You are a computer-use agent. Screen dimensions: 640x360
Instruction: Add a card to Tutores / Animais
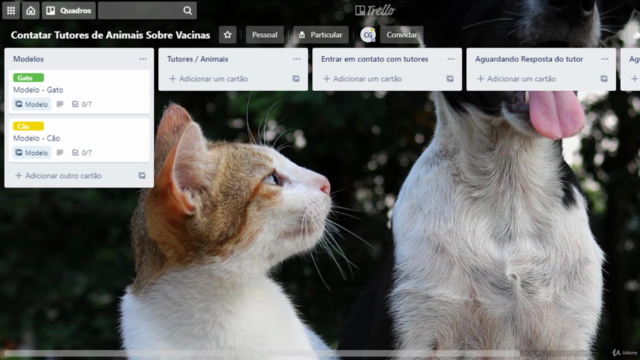[208, 79]
